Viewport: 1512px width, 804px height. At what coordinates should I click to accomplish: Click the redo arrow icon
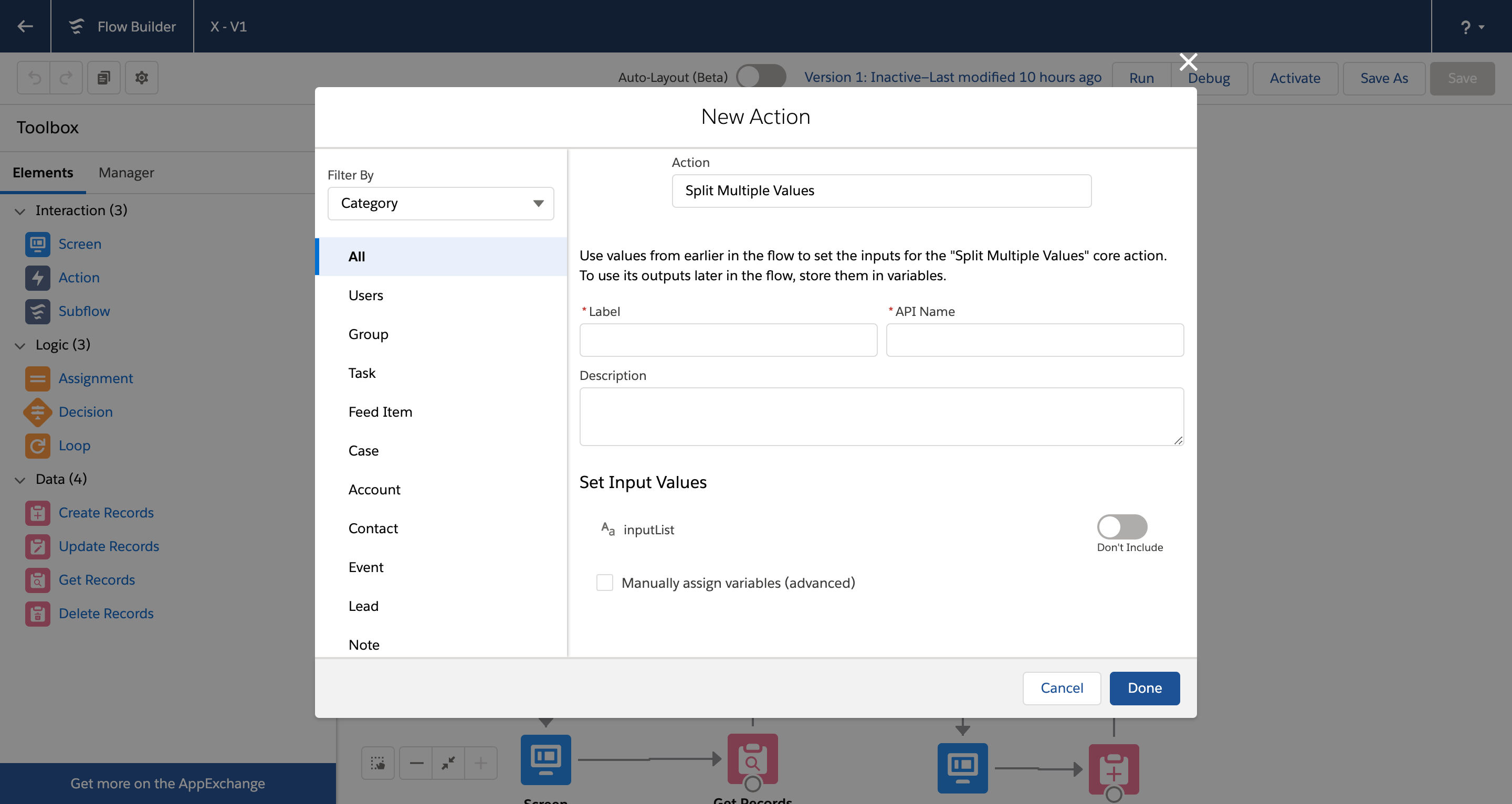(x=66, y=78)
